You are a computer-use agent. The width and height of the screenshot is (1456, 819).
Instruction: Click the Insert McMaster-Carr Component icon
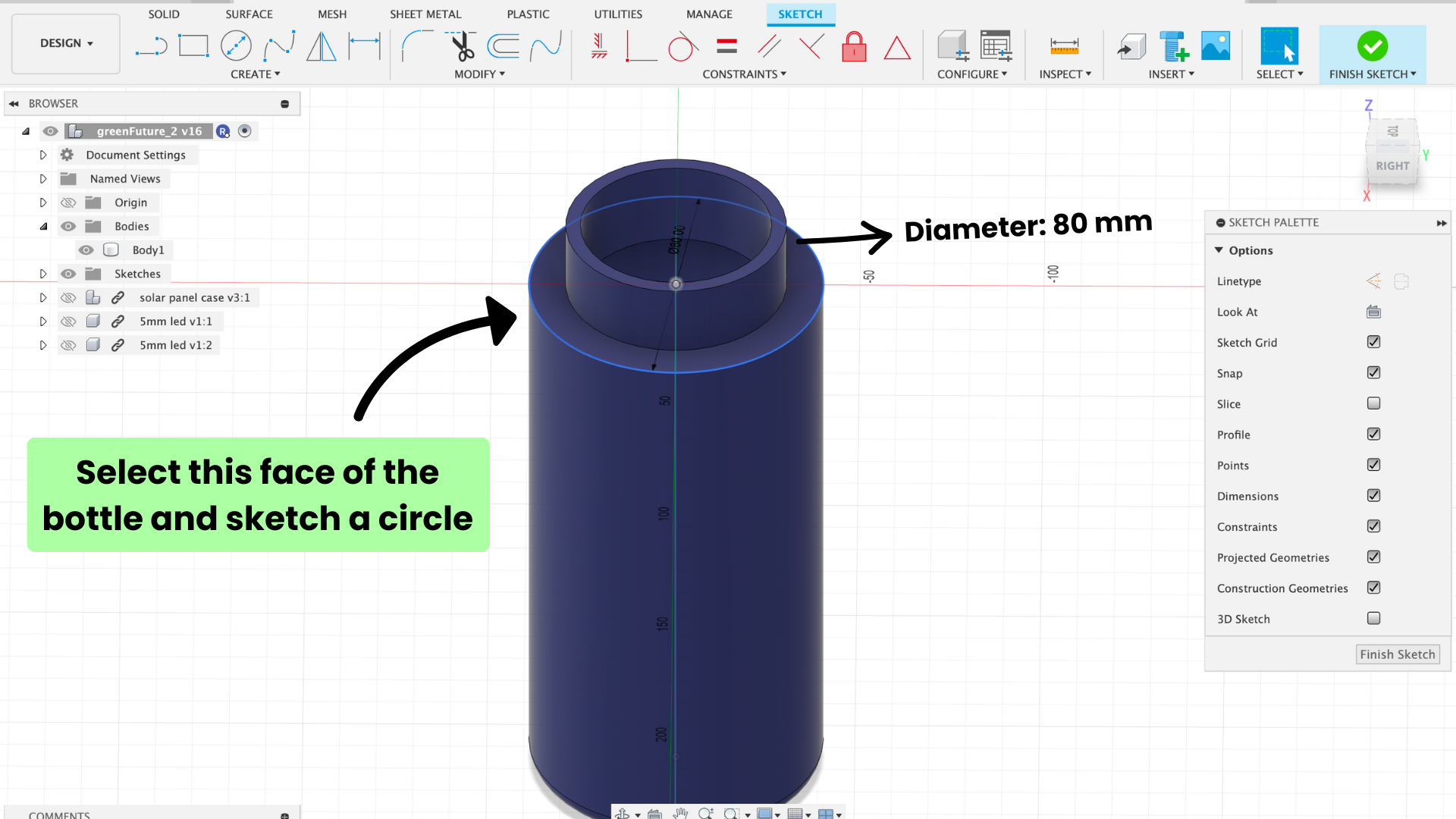(x=1174, y=46)
